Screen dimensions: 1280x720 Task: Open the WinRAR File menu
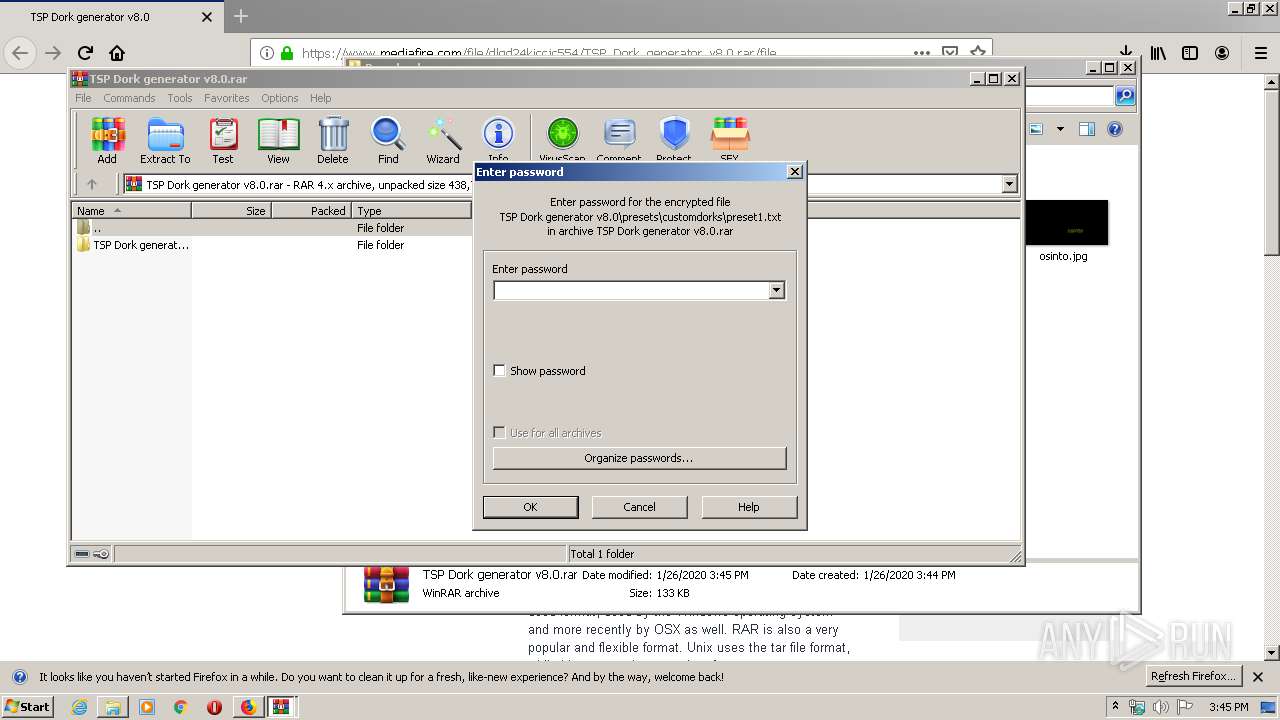coord(83,98)
